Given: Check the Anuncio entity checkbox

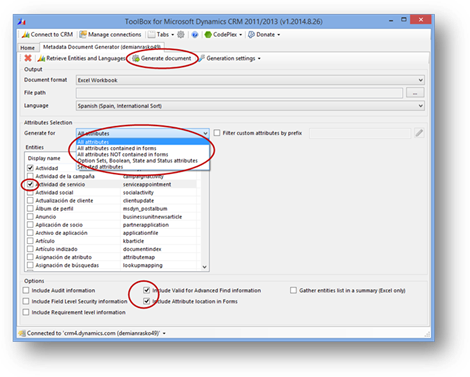Looking at the screenshot, I should 30,216.
